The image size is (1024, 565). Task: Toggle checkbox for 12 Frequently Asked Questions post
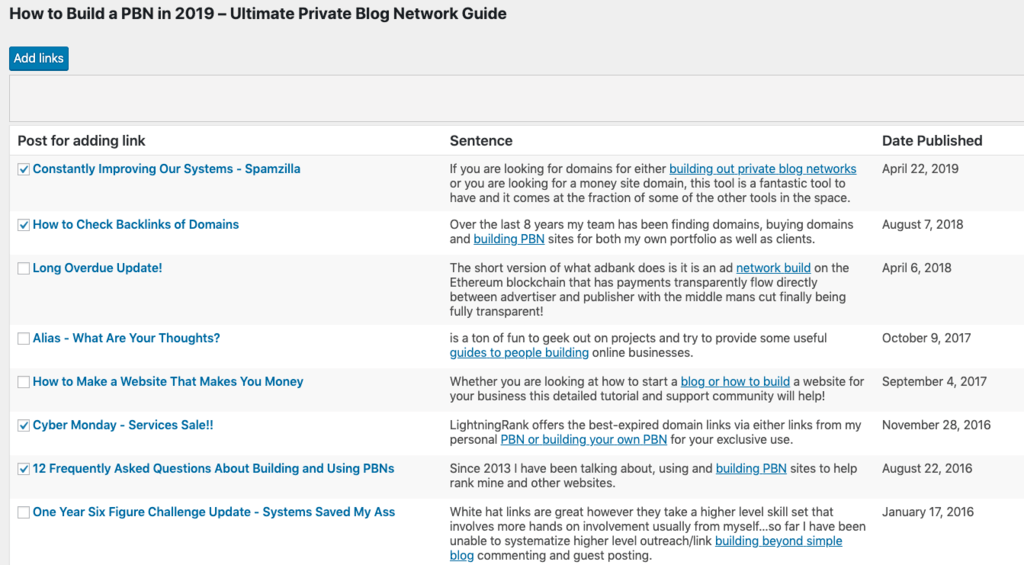[x=24, y=469]
